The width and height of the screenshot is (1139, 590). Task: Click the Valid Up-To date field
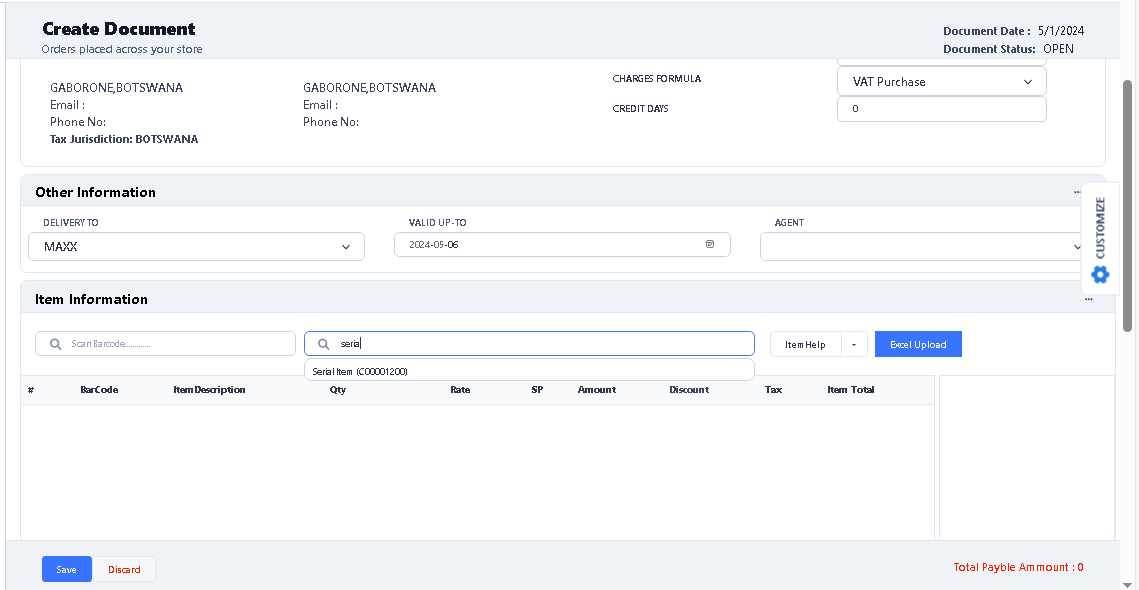tap(550, 245)
